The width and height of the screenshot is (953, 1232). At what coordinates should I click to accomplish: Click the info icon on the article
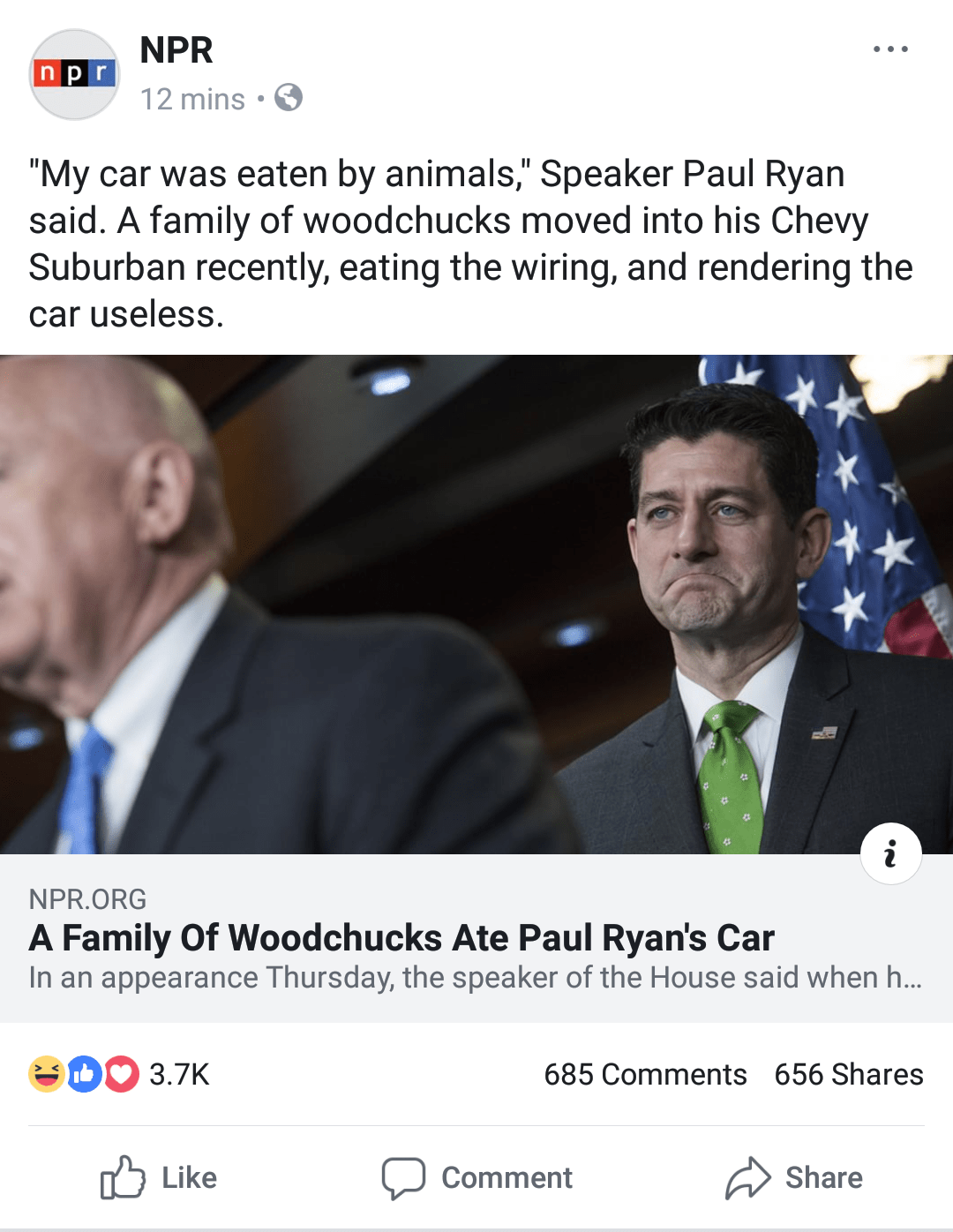(890, 853)
